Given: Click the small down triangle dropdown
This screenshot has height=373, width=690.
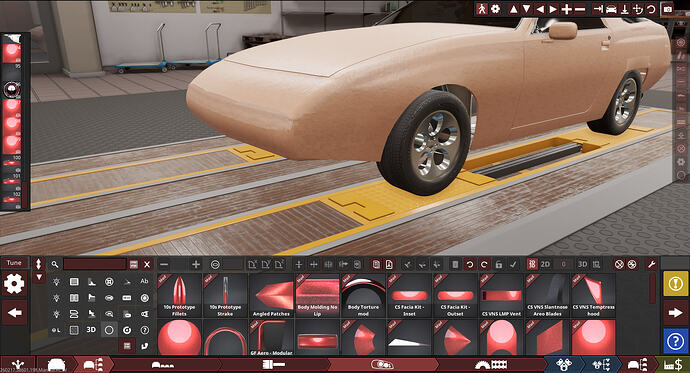Looking at the screenshot, I should [39, 277].
